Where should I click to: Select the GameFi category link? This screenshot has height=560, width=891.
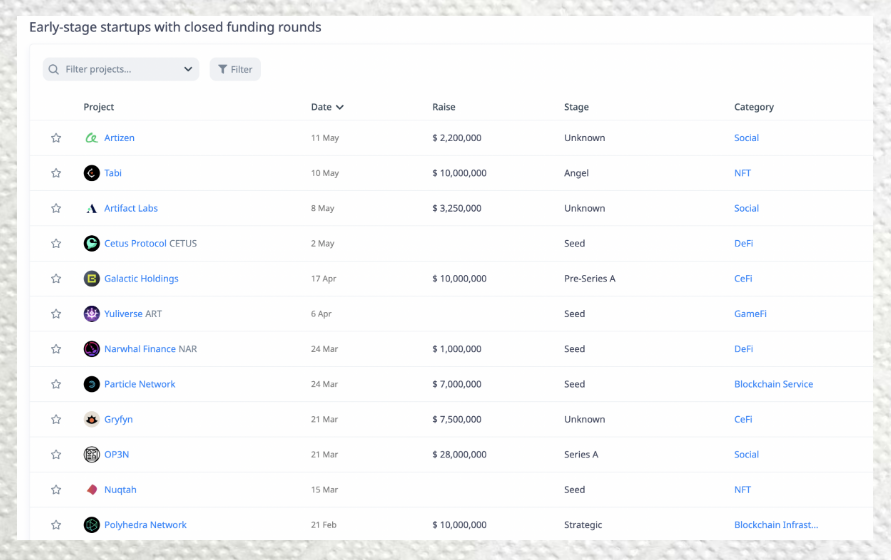pyautogui.click(x=750, y=314)
